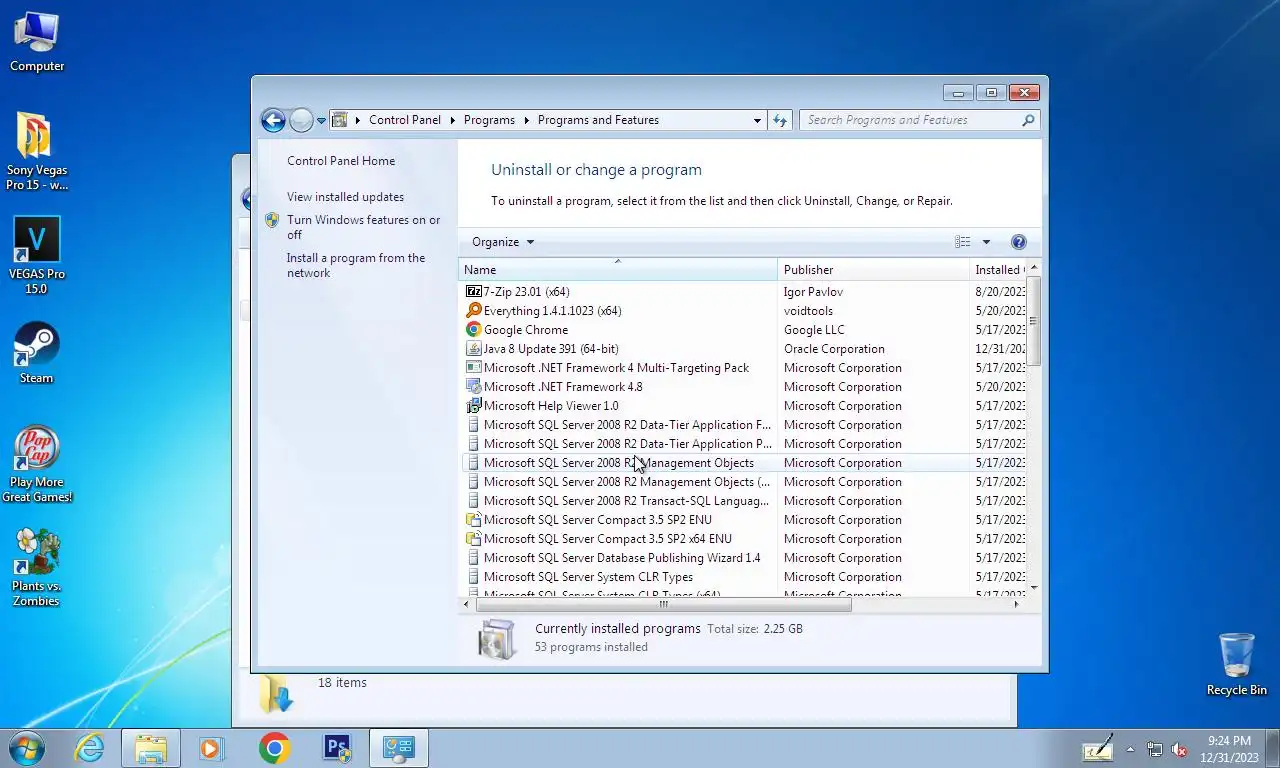Refresh the Programs and Features address bar
Screen dimensions: 1280x768
780,120
